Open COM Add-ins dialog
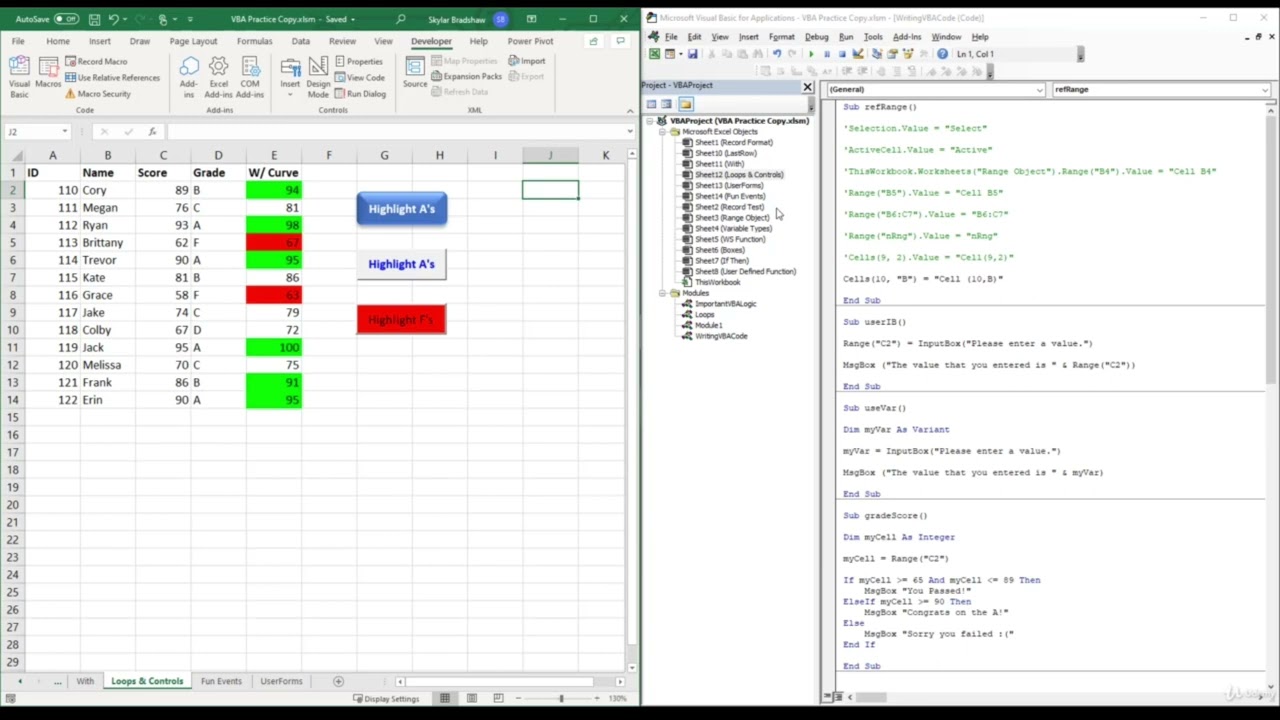1280x720 pixels. 250,76
